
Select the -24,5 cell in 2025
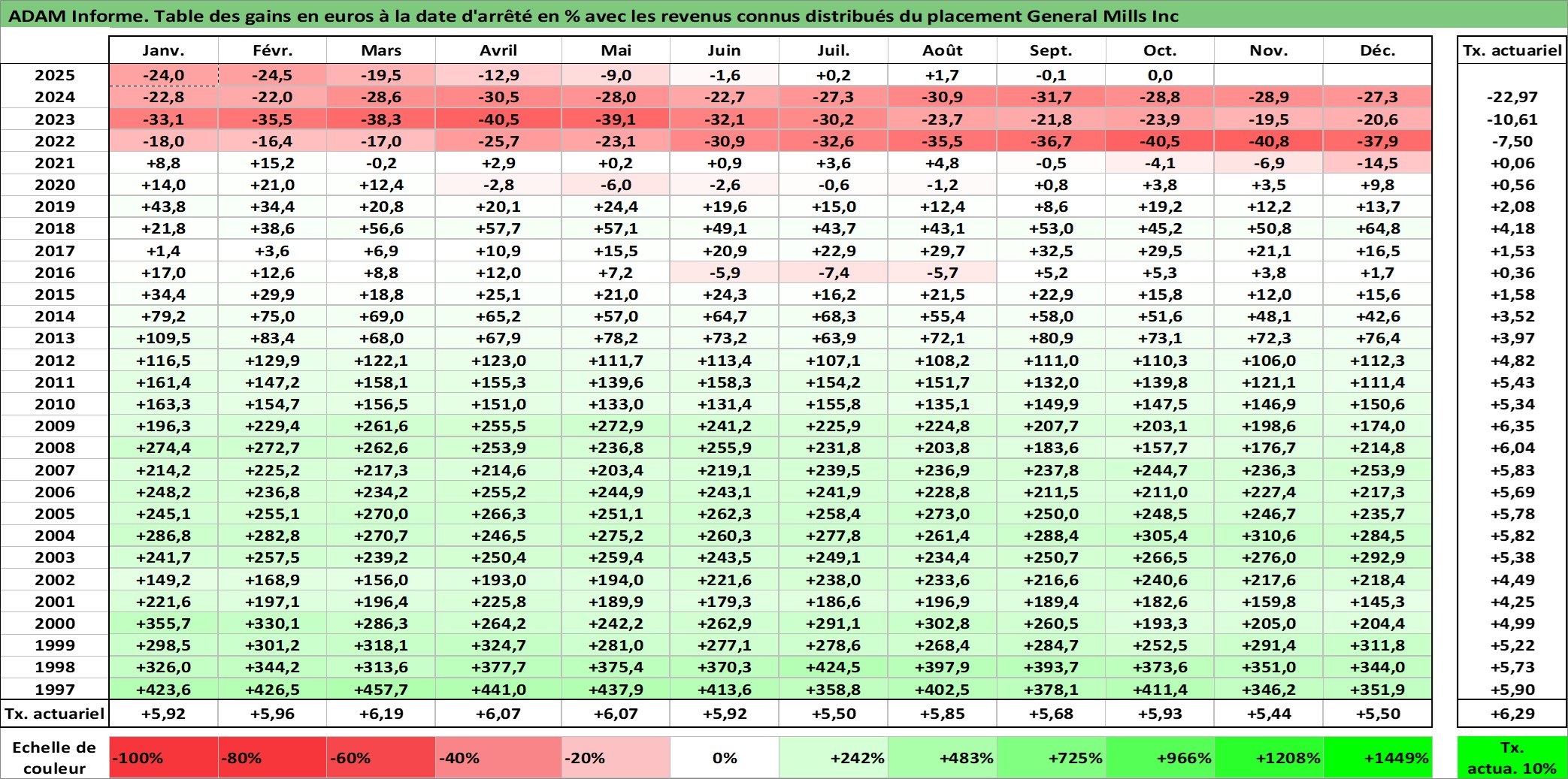272,75
